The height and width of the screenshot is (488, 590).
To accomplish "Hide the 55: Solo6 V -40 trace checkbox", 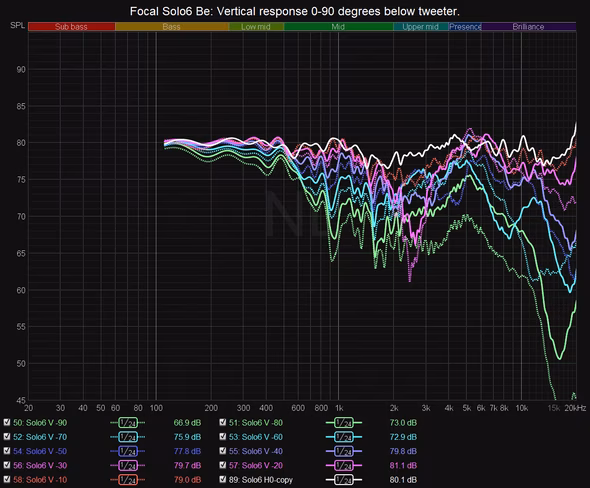I will (223, 451).
